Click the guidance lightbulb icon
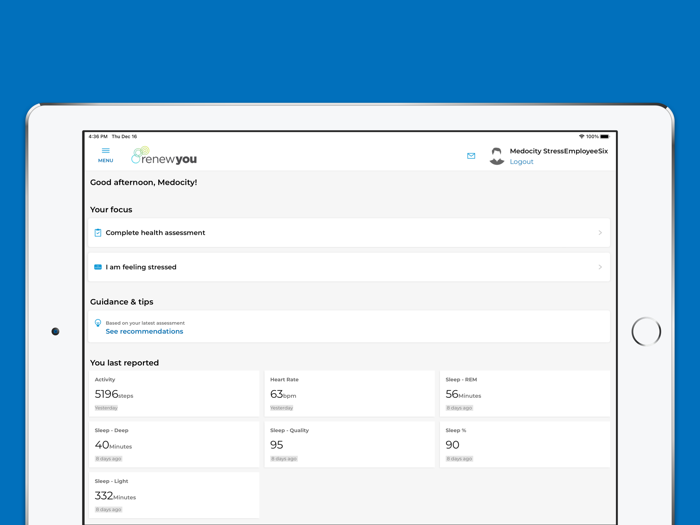 [98, 324]
